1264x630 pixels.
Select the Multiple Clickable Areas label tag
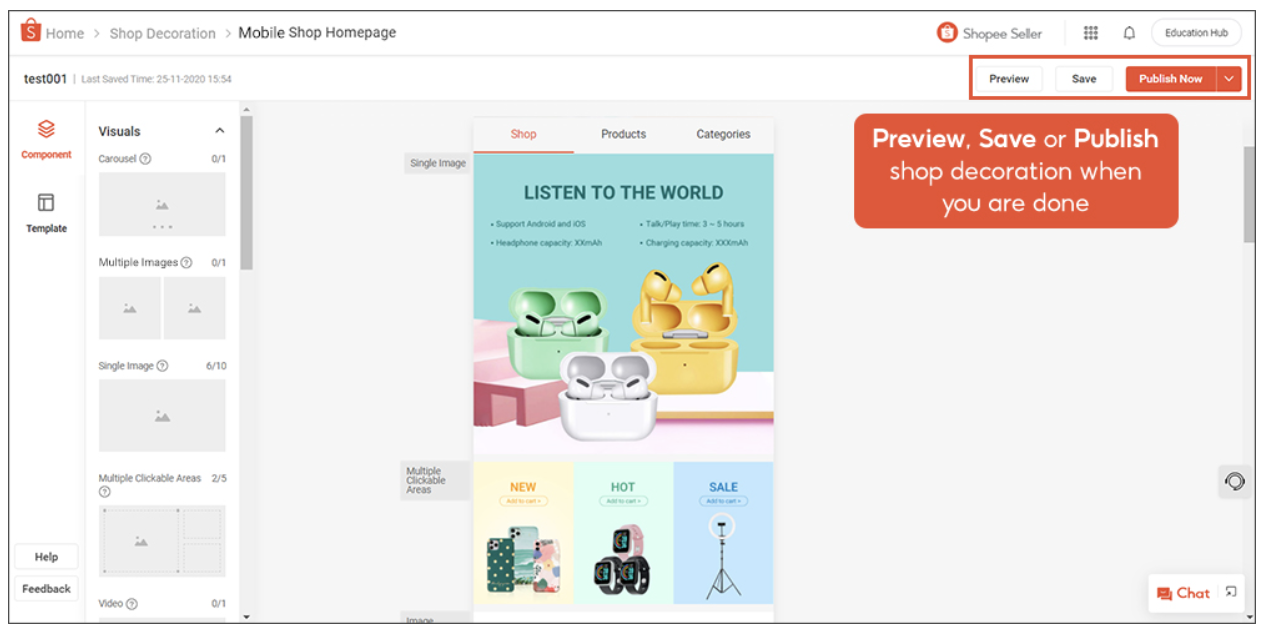436,480
